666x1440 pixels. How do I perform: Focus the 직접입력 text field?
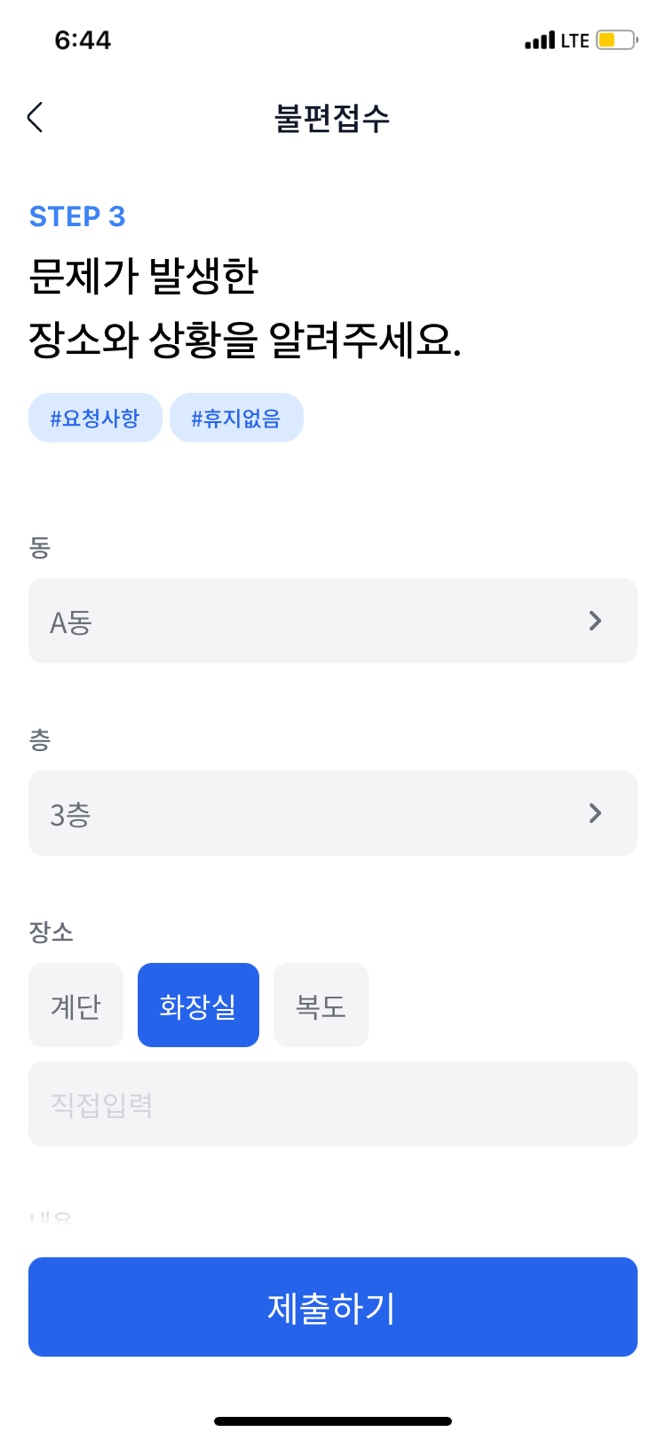[x=333, y=1104]
